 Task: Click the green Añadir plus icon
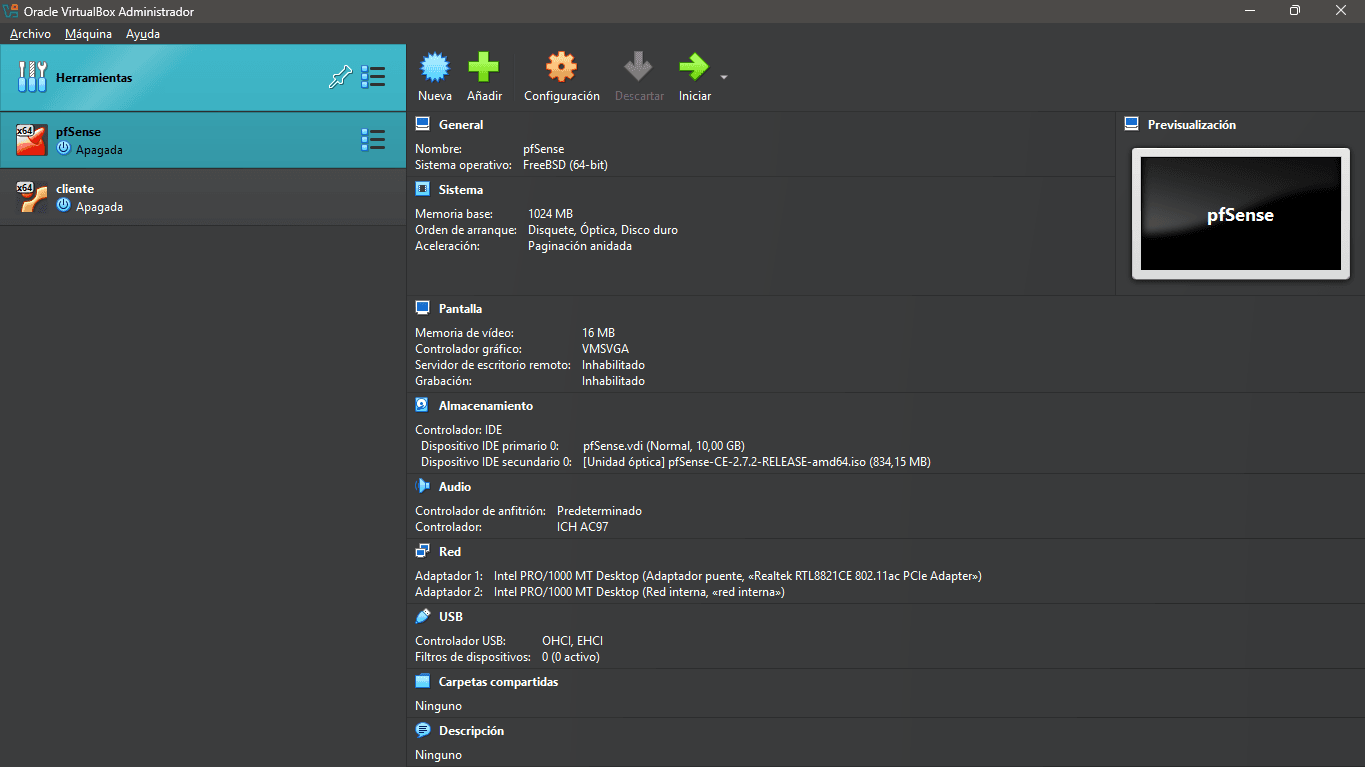coord(484,67)
